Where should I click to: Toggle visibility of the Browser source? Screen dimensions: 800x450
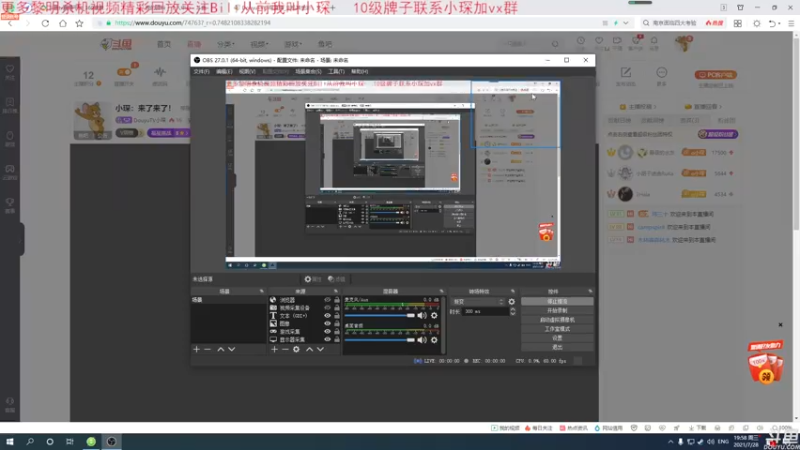pyautogui.click(x=328, y=300)
